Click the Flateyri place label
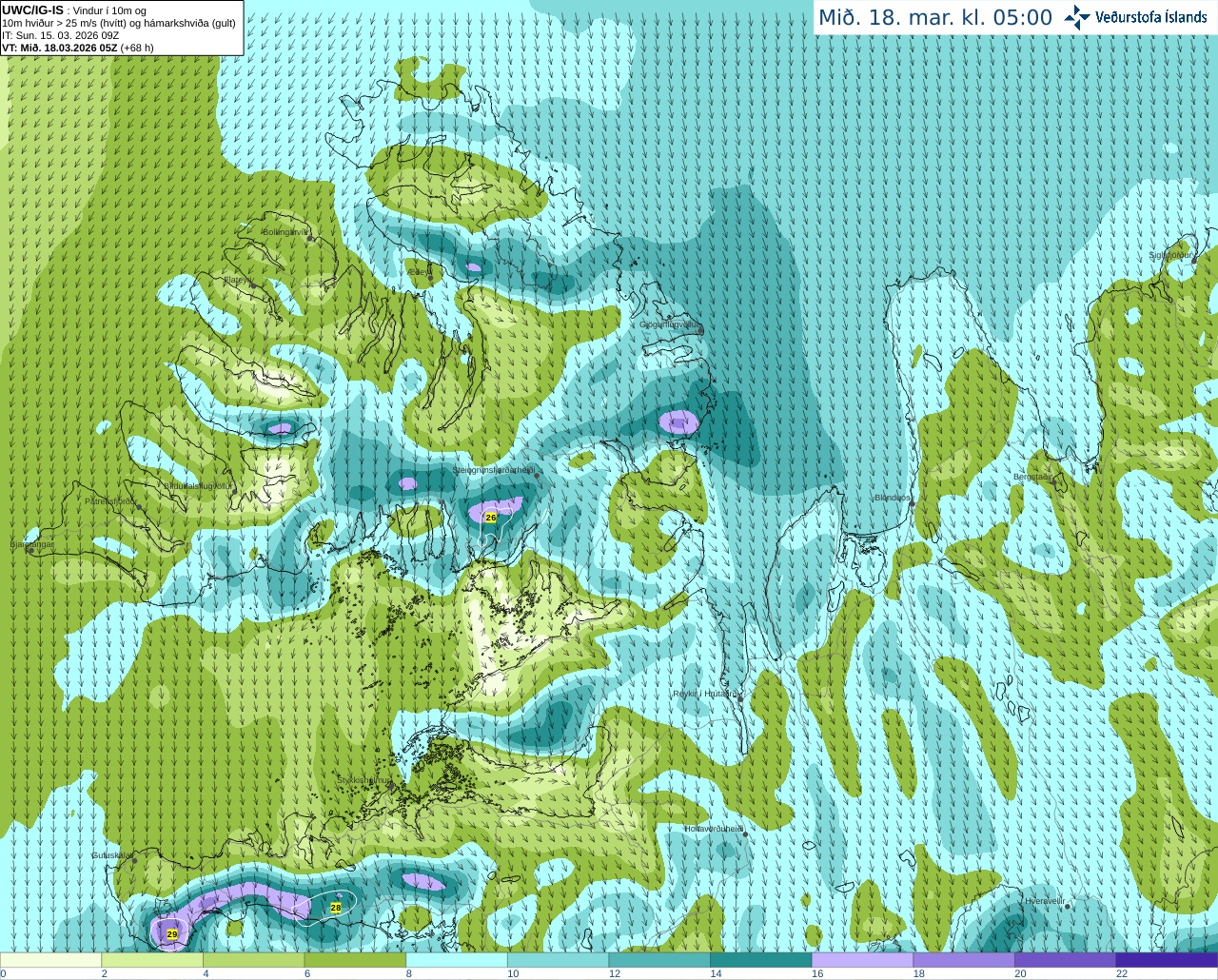This screenshot has height=980, width=1218. click(238, 280)
